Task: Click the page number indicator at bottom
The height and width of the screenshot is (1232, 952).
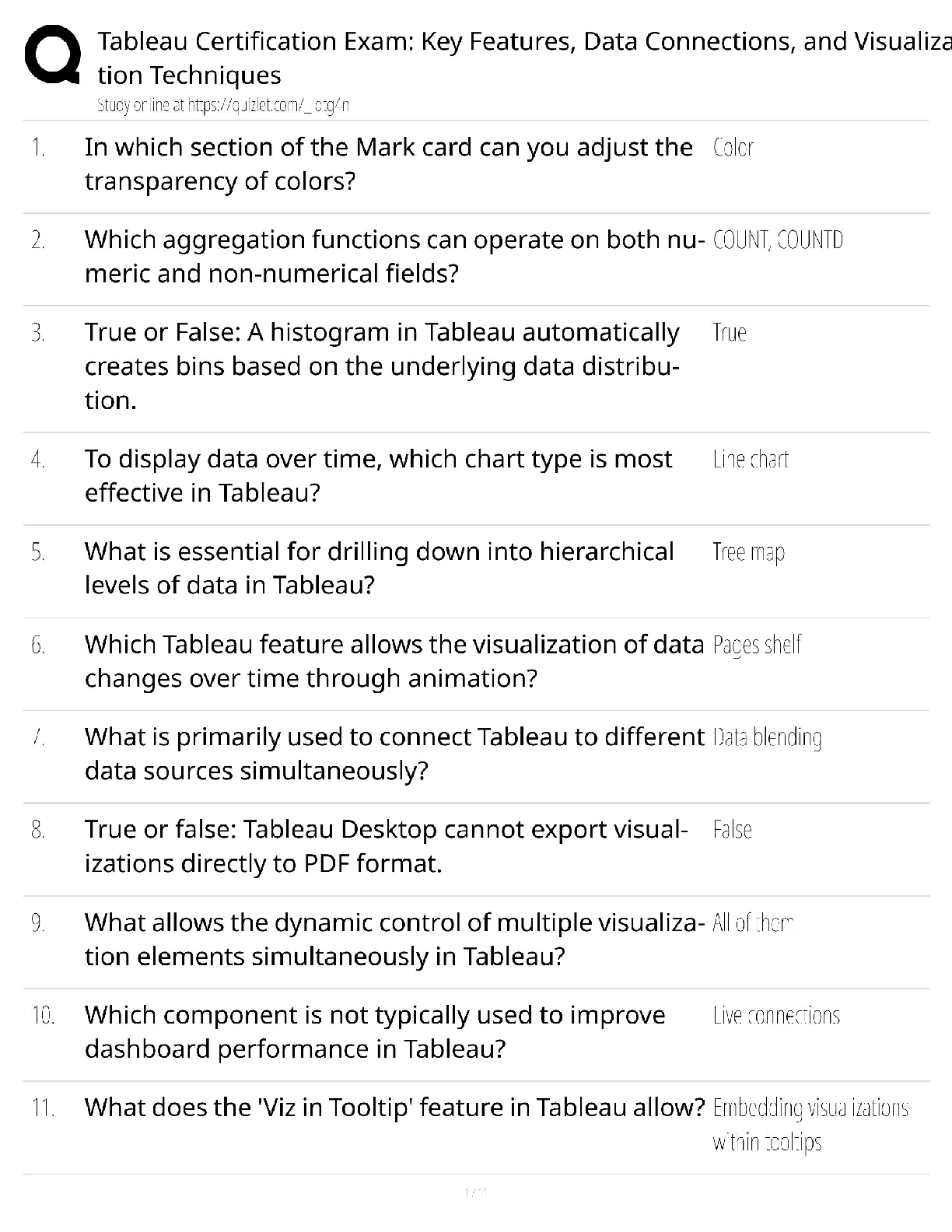Action: (475, 1192)
